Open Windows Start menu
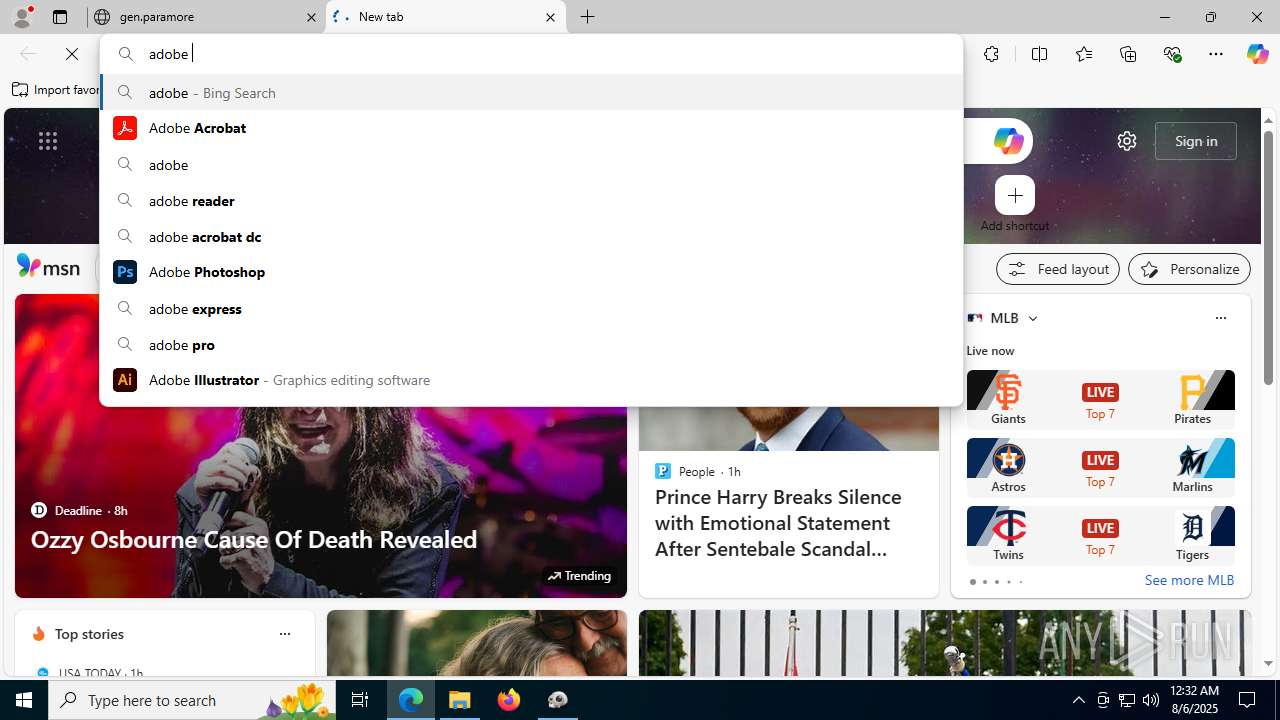The height and width of the screenshot is (720, 1280). pos(24,700)
